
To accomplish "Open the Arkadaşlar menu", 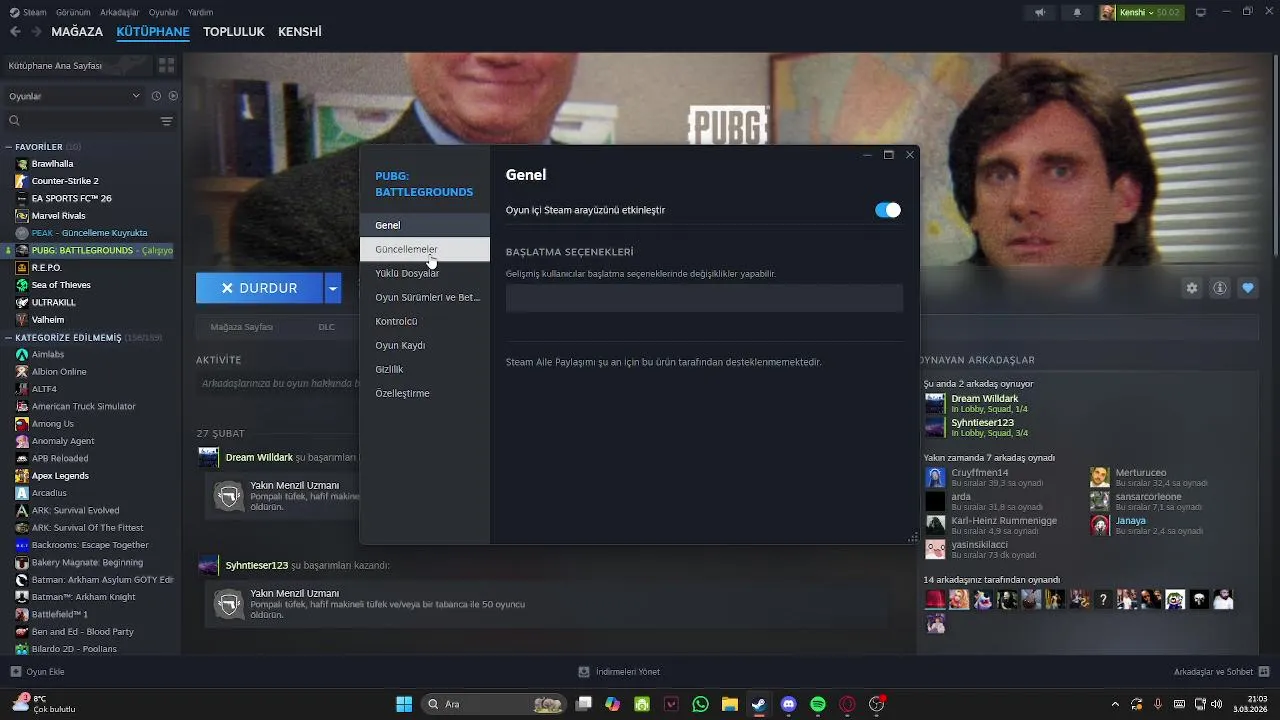I will coord(120,12).
